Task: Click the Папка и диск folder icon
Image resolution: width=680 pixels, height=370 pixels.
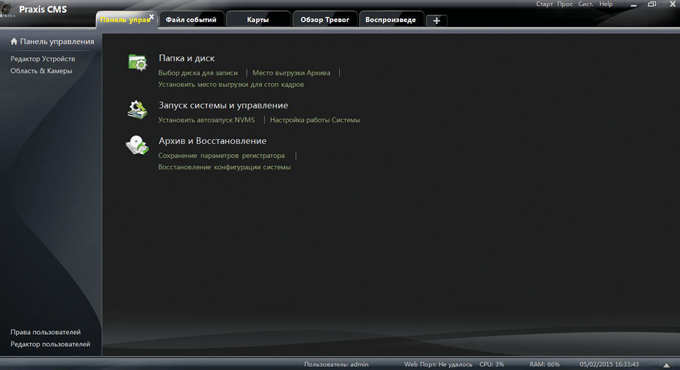Action: [x=137, y=62]
